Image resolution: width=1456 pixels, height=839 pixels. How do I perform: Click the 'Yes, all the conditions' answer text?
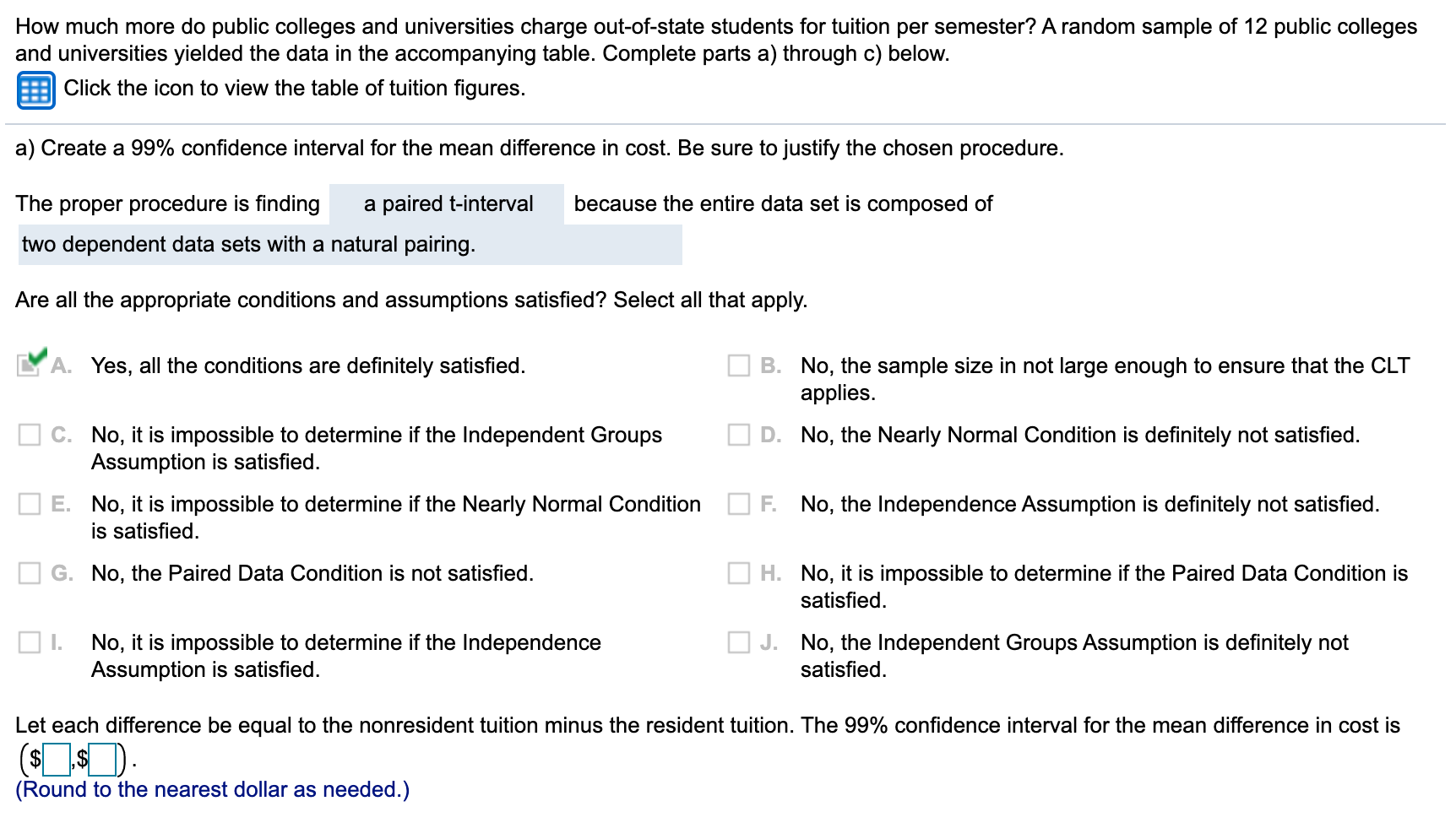(x=307, y=365)
